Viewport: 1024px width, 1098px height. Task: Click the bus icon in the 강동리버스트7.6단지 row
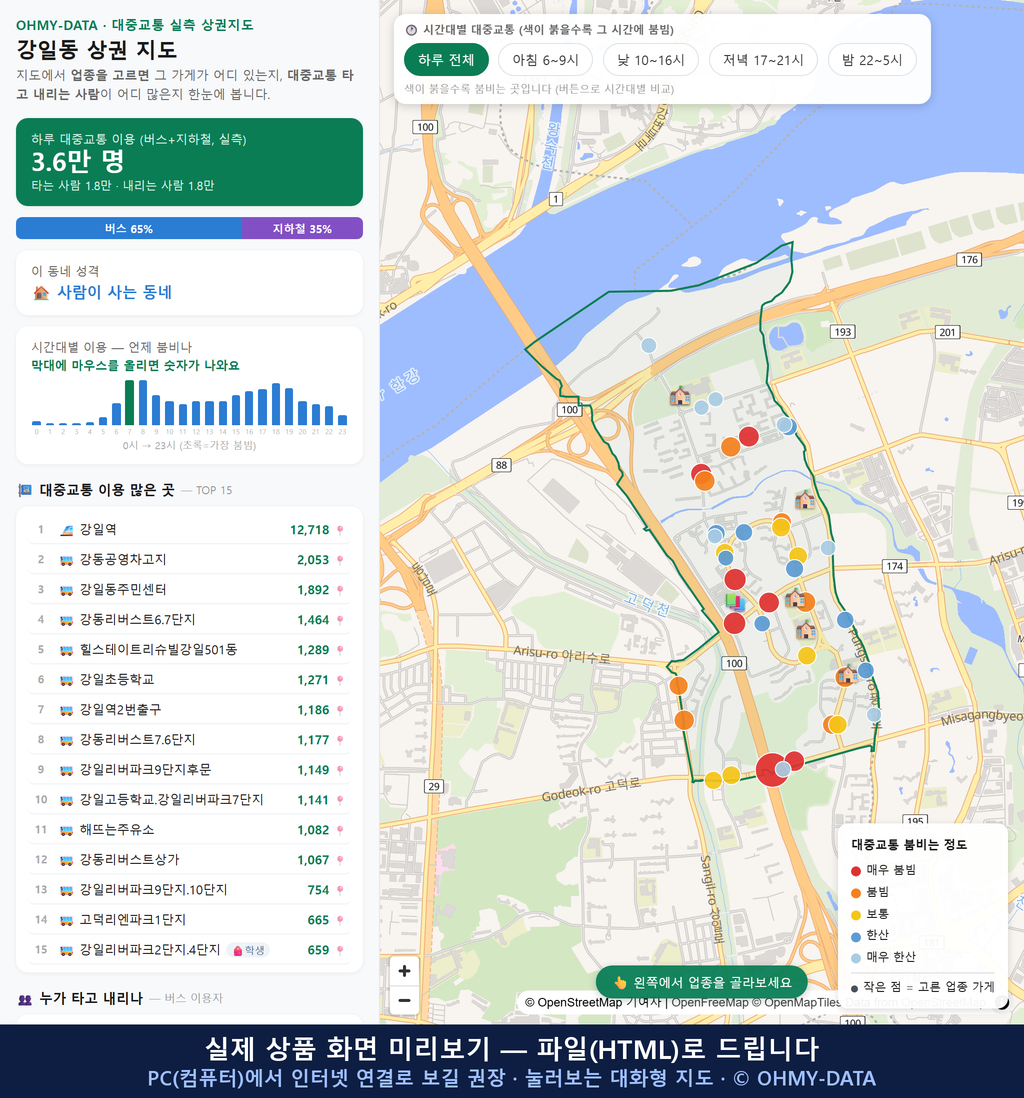(x=67, y=740)
